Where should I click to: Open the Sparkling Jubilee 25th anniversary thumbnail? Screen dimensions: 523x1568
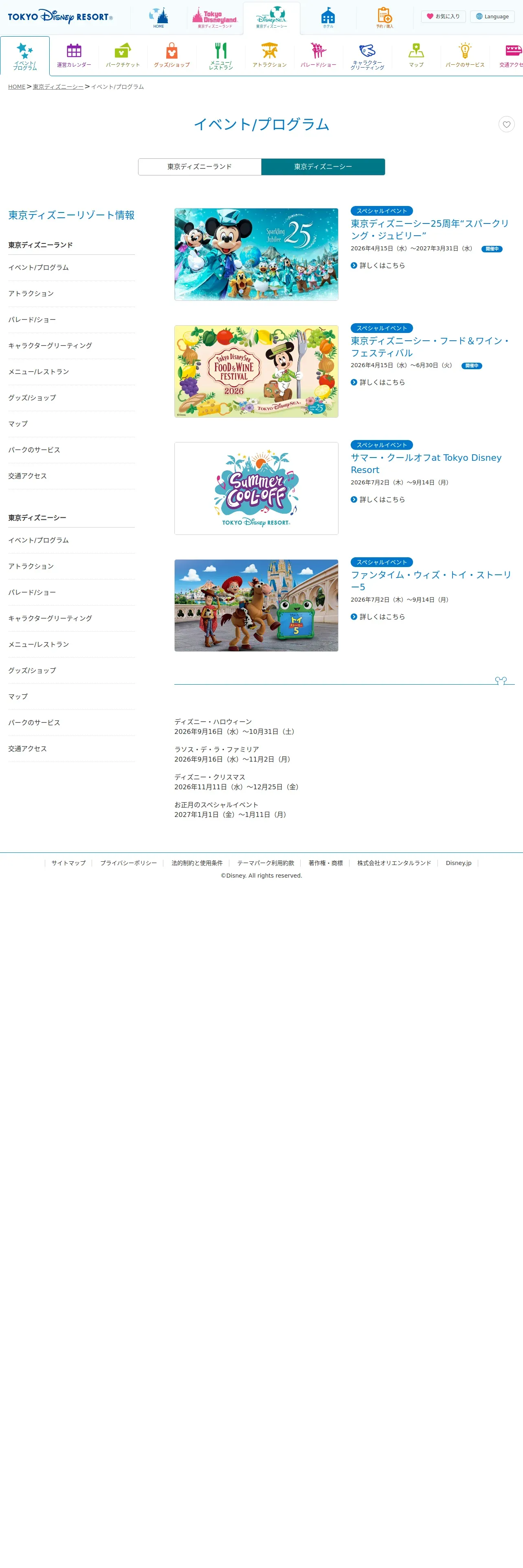(256, 254)
